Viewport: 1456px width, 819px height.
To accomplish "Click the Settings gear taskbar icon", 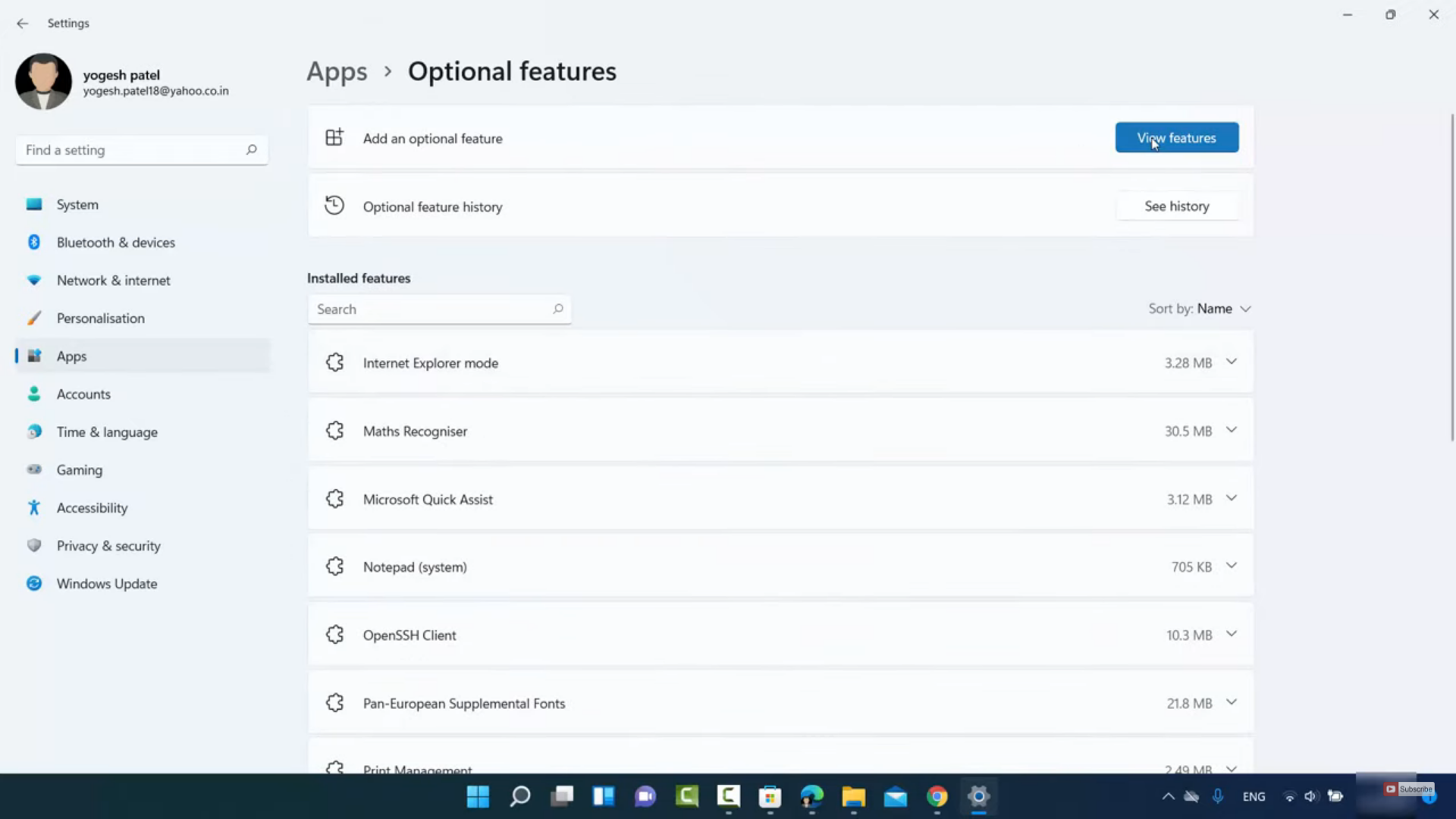I will [x=979, y=796].
